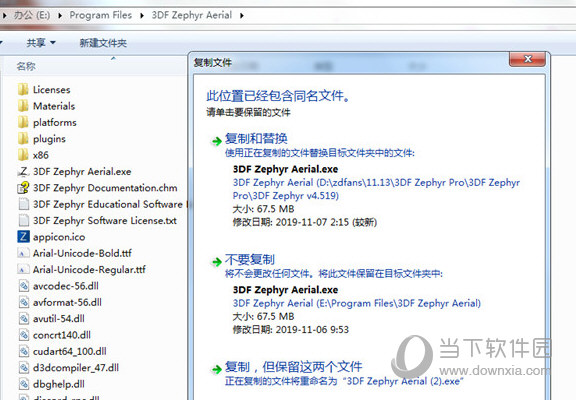Image resolution: width=576 pixels, height=400 pixels.
Task: Select cudart64_100.dll file name
Action: coord(70,351)
